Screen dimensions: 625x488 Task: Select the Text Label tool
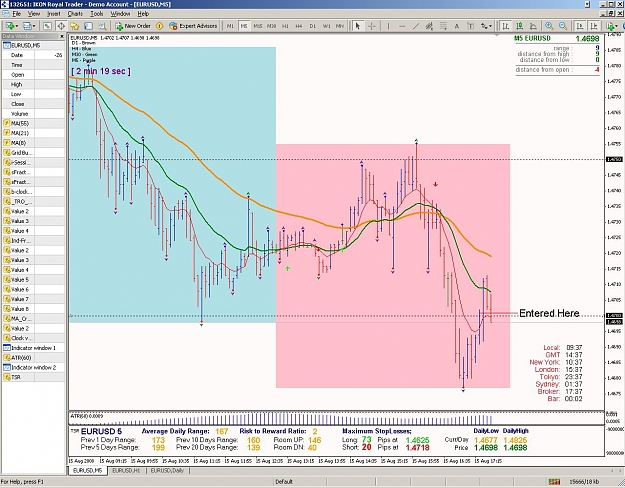[x=470, y=26]
